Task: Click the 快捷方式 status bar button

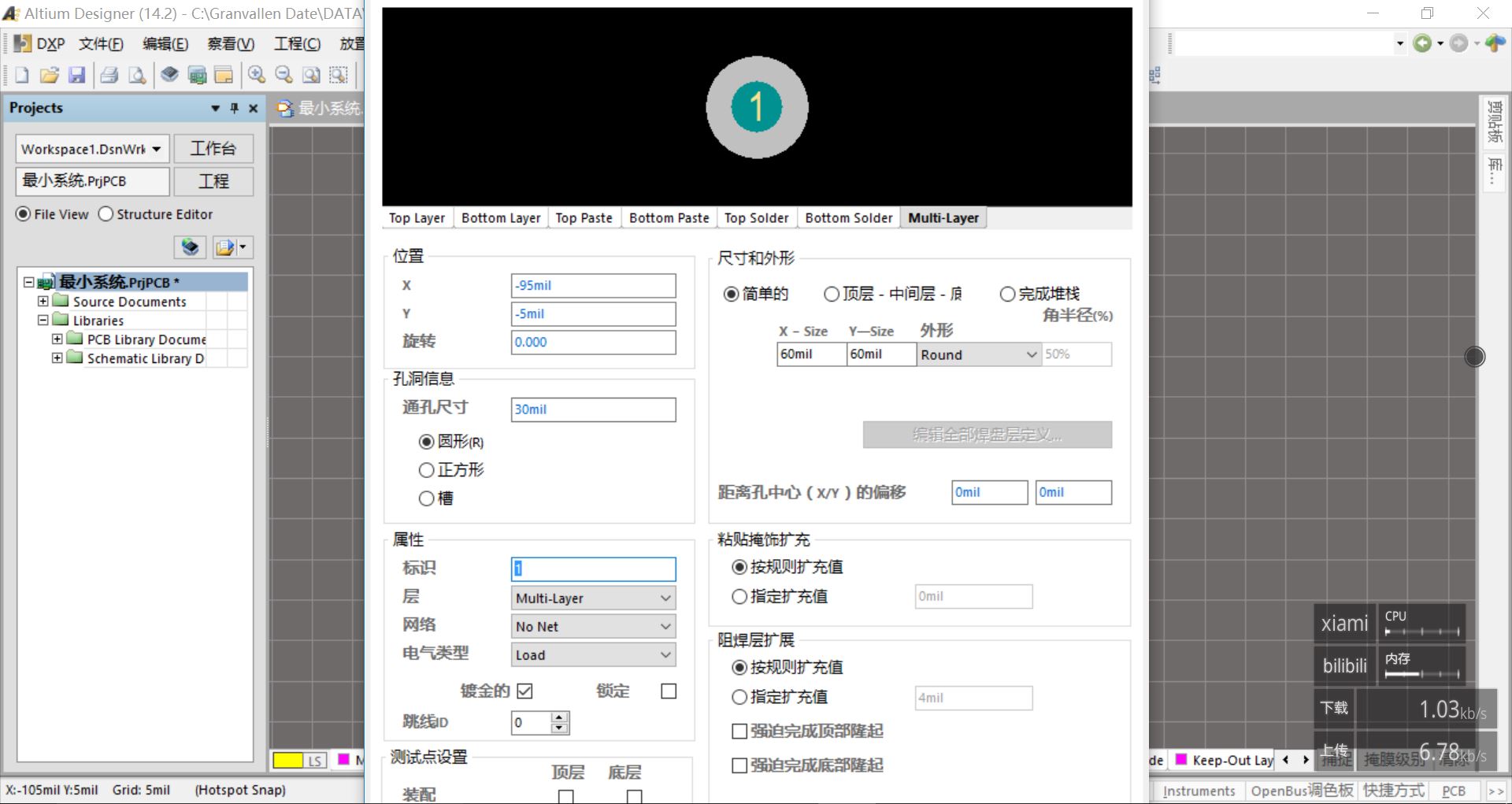Action: (x=1394, y=791)
